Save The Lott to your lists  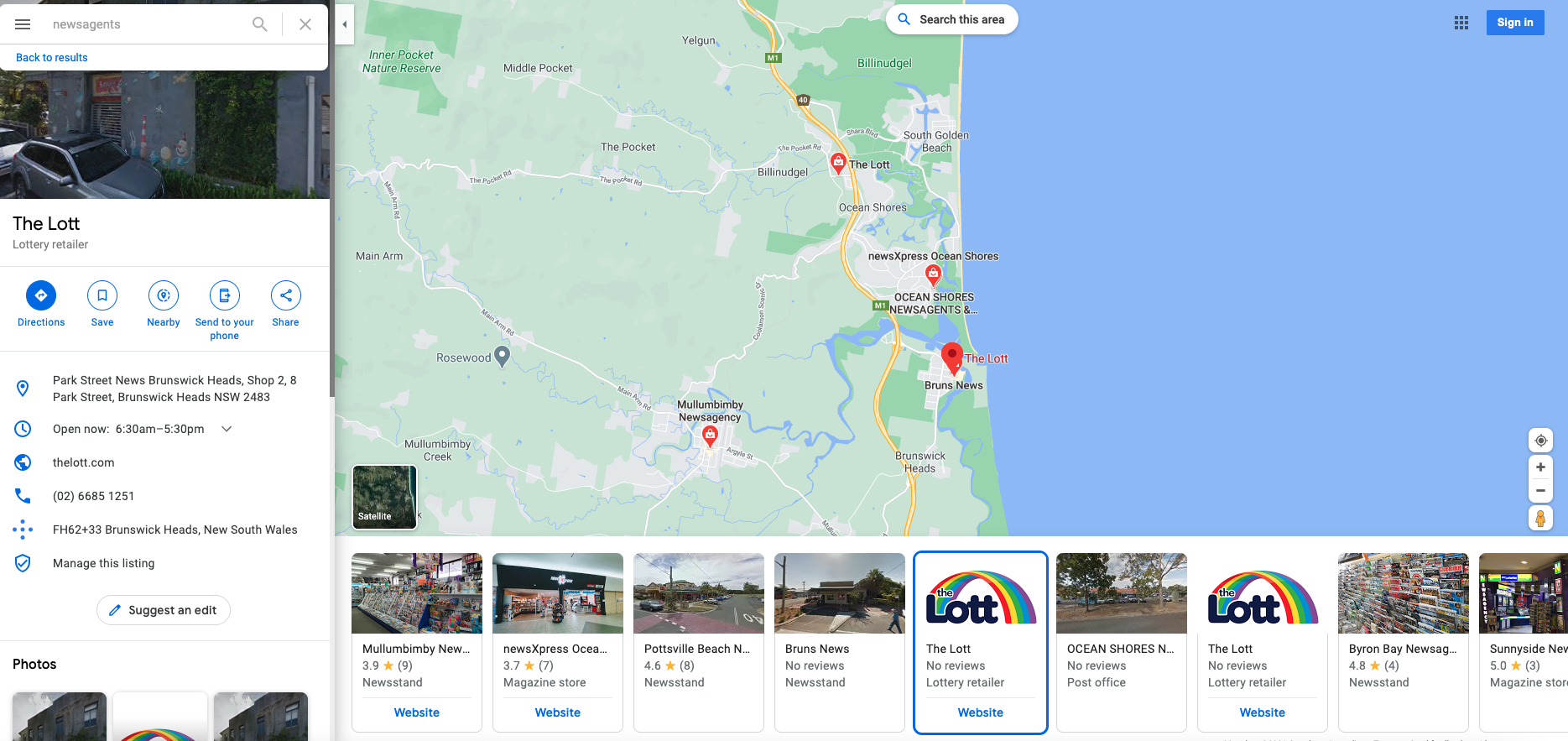point(102,295)
